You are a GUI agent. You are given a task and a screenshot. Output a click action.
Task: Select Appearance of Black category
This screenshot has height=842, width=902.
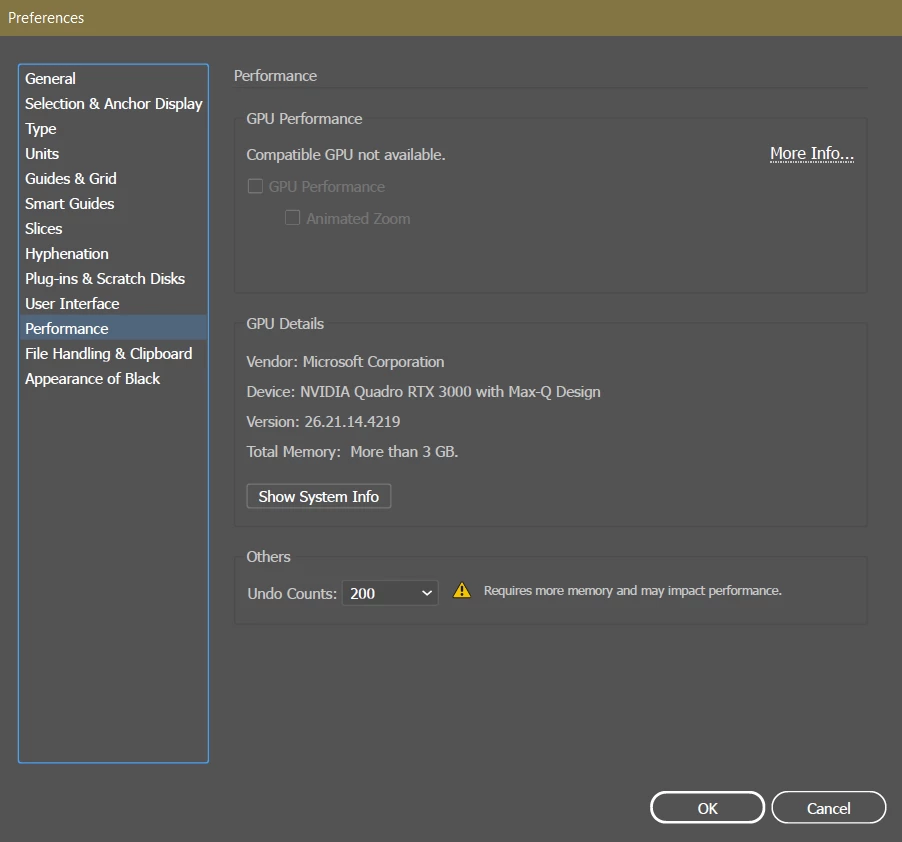113,378
